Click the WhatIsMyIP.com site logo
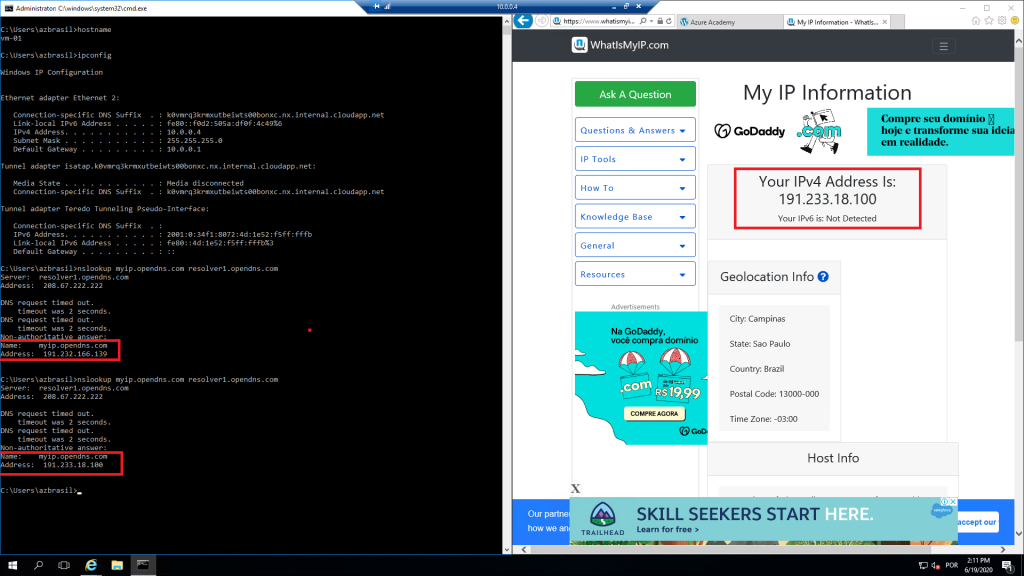 tap(620, 45)
